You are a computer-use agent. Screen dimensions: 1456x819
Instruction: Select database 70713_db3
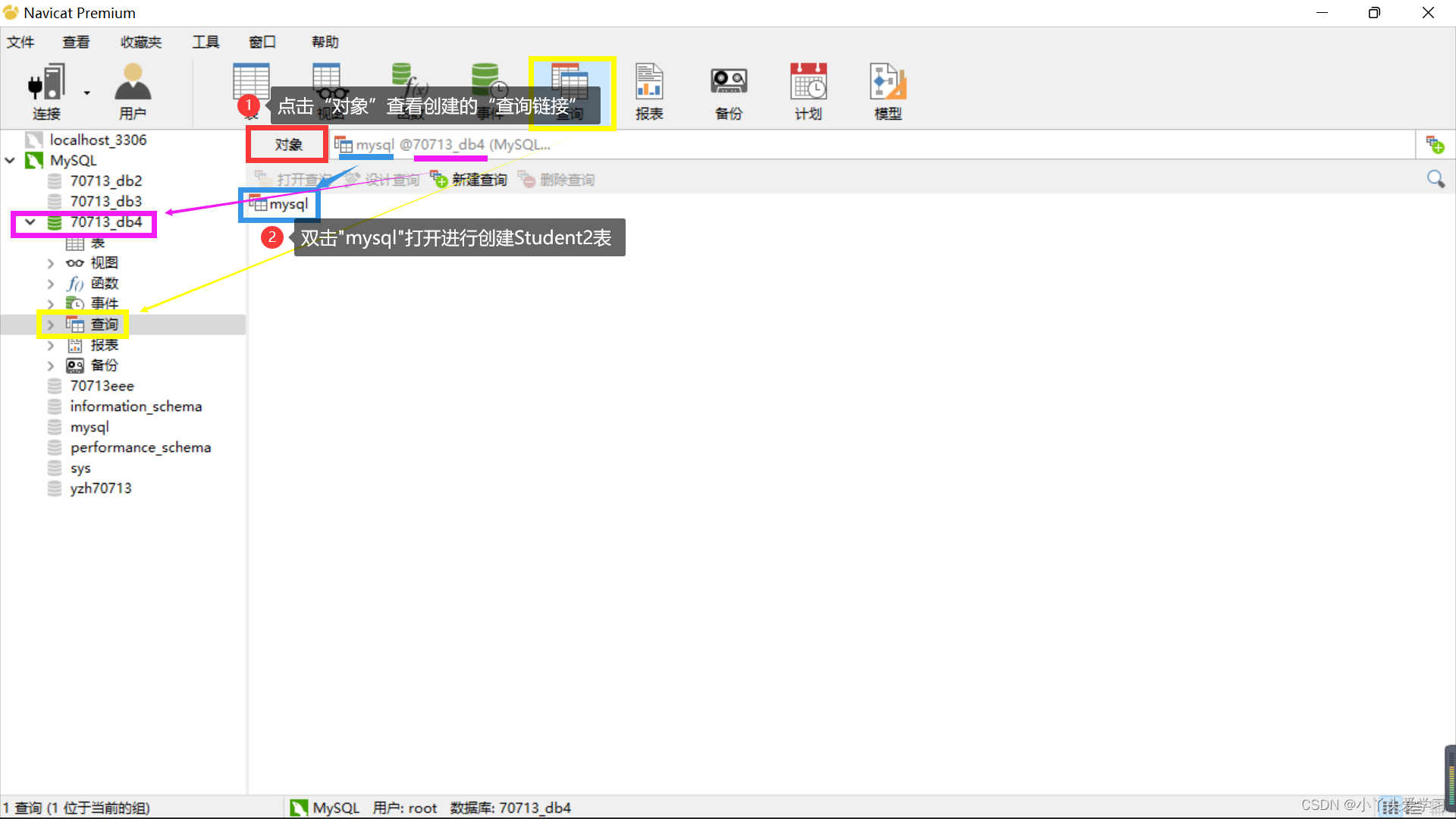(106, 201)
